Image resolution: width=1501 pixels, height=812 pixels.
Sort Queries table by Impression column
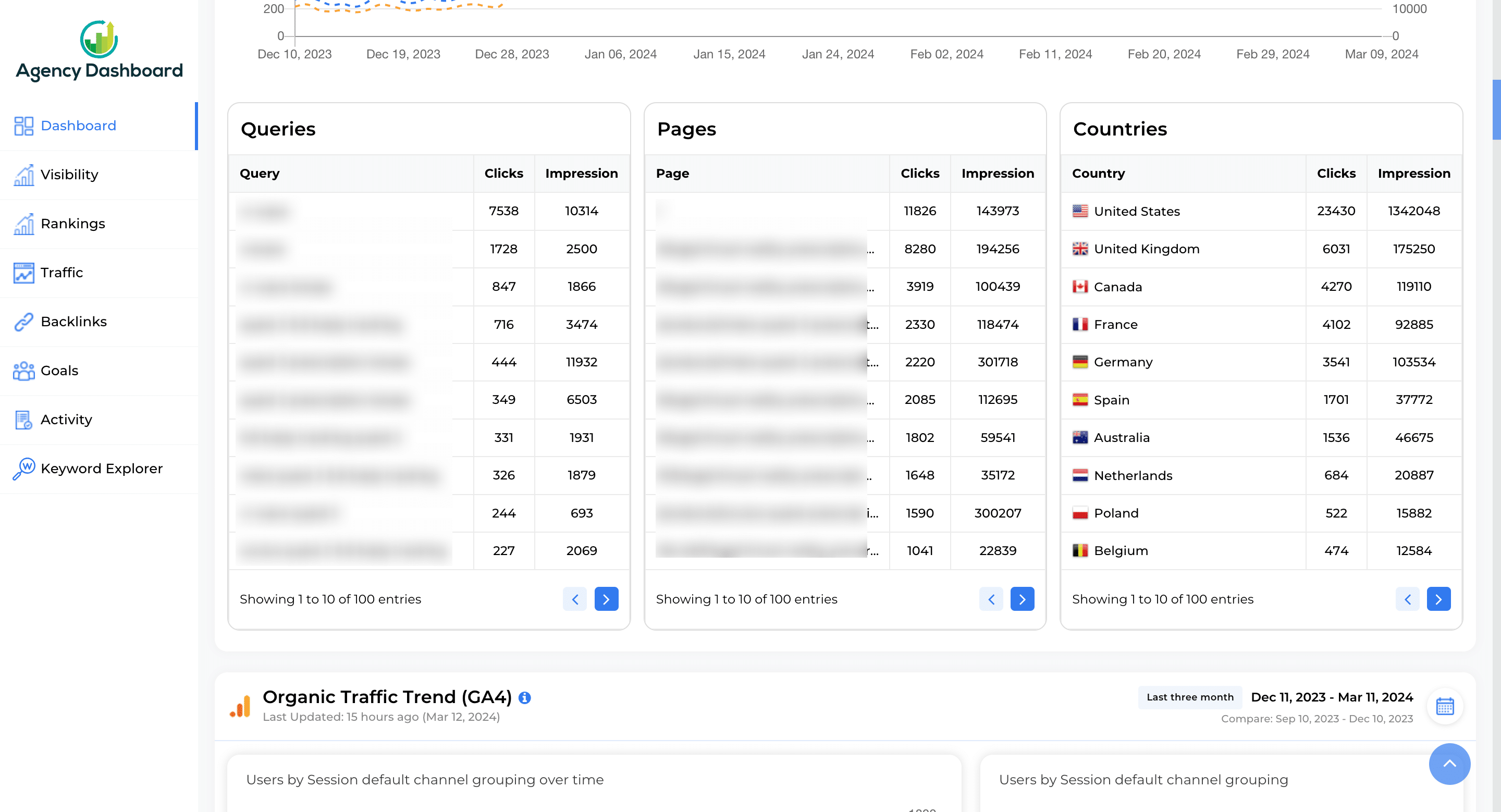tap(582, 174)
